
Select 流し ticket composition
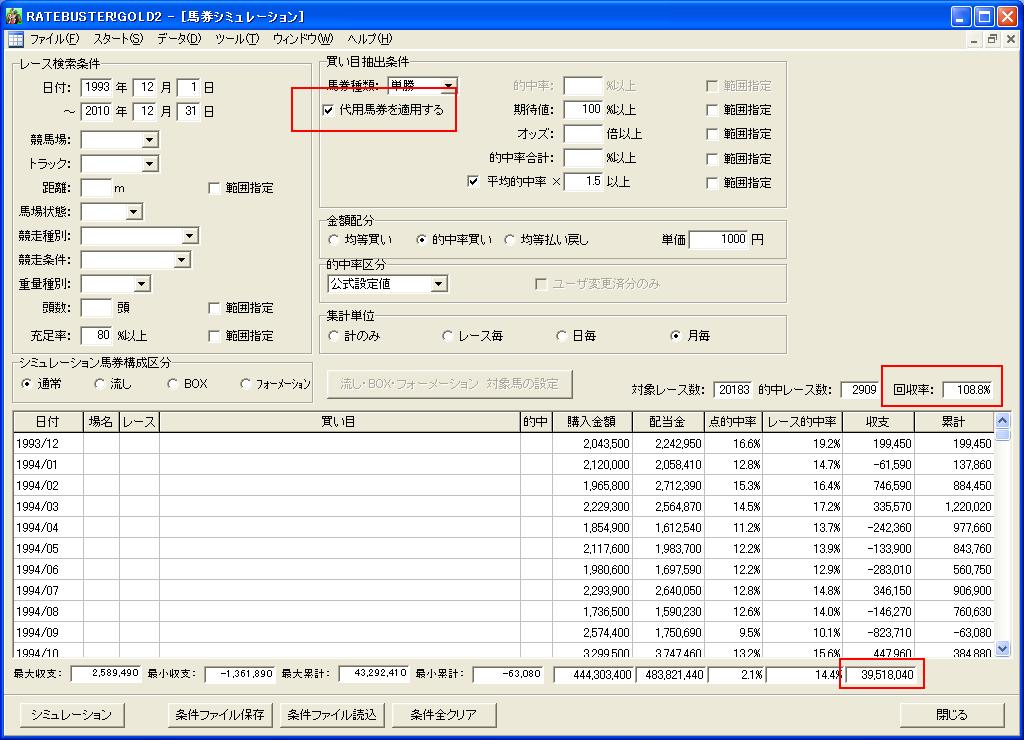[x=99, y=383]
